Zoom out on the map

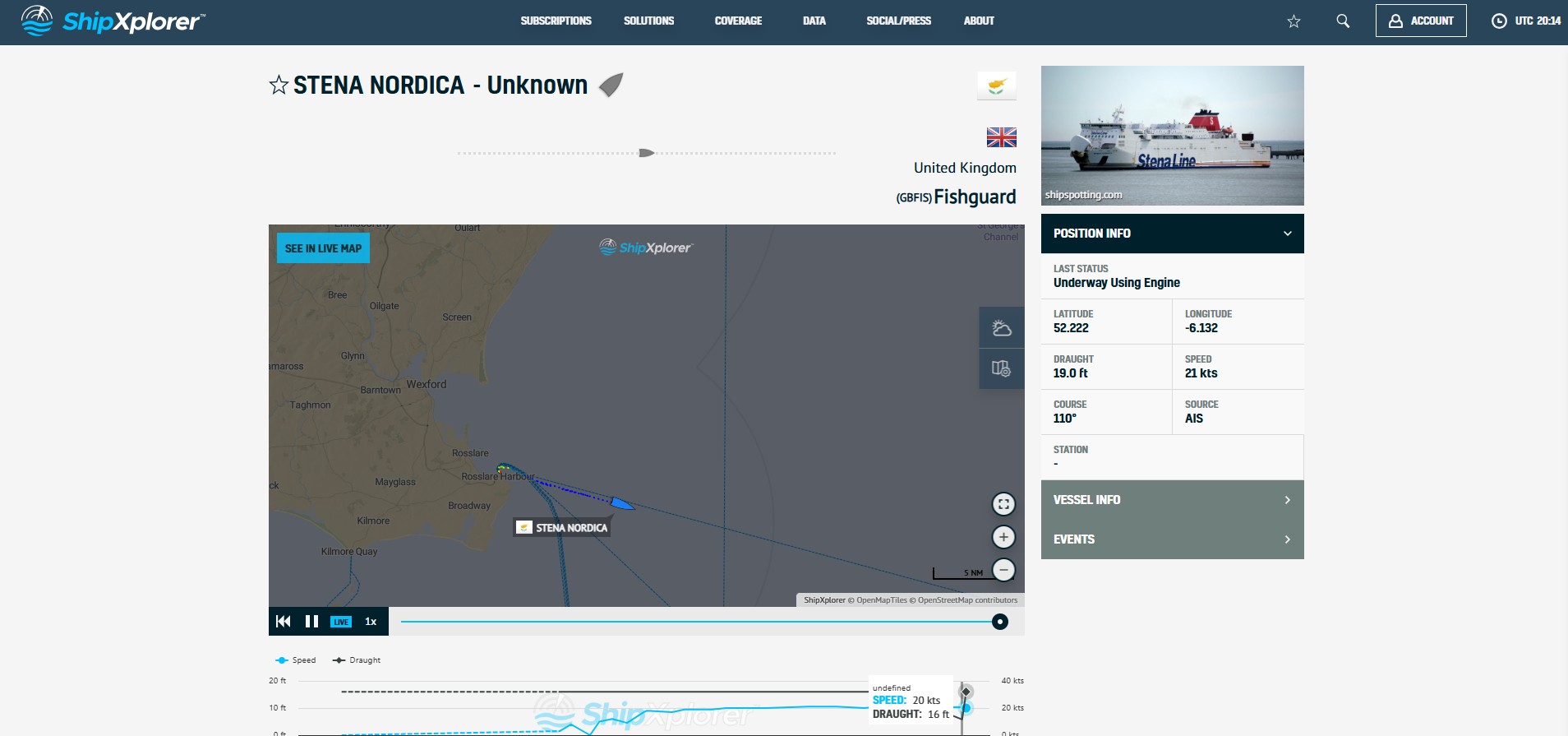tap(1003, 570)
